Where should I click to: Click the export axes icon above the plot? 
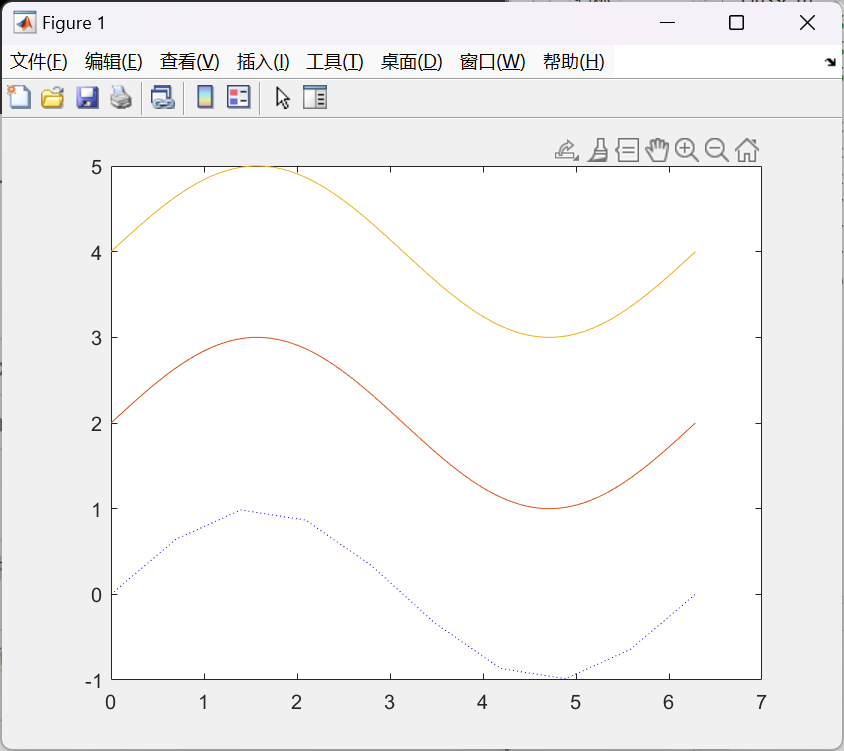click(566, 150)
